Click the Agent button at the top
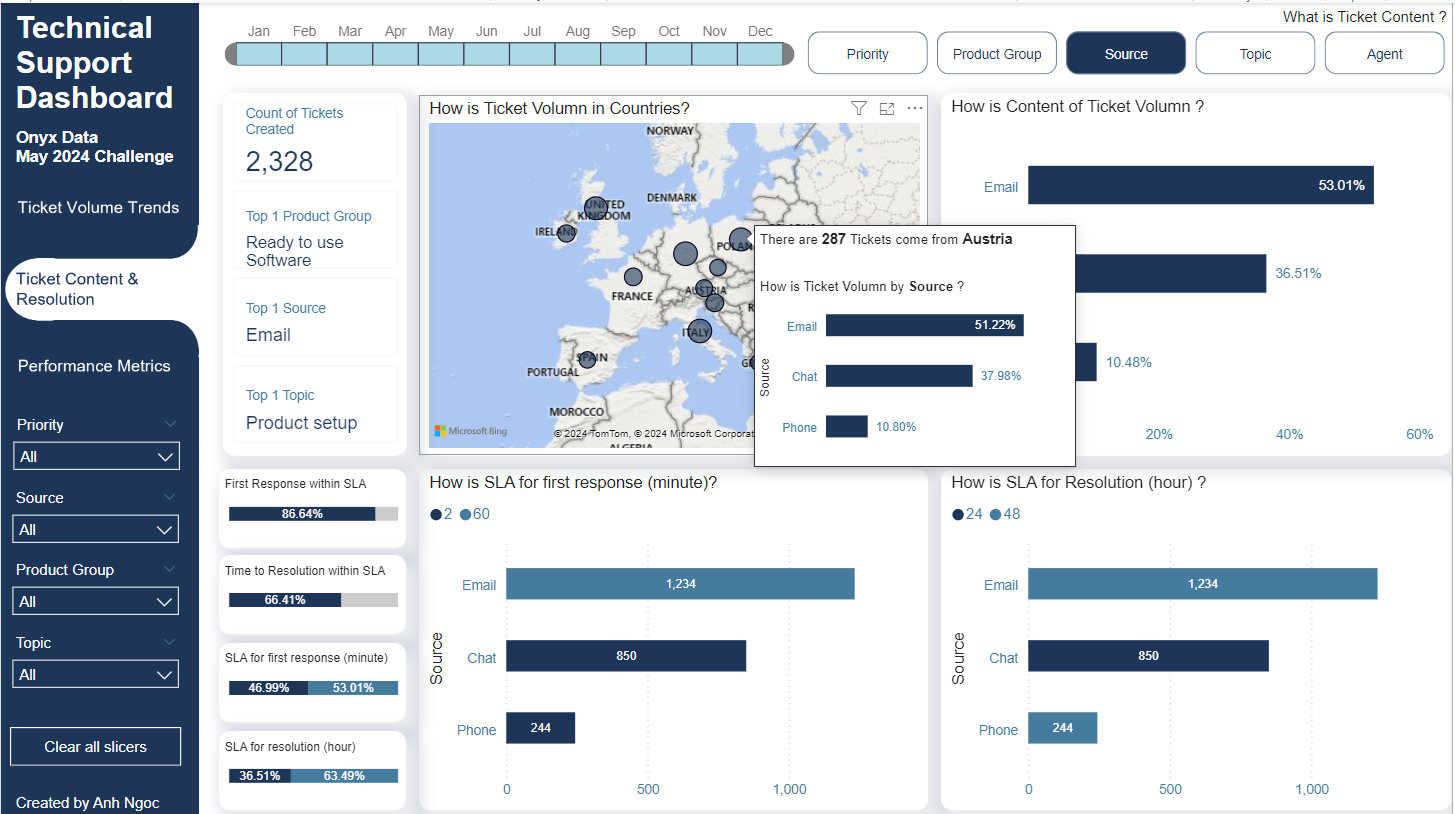This screenshot has height=814, width=1455. [1384, 54]
